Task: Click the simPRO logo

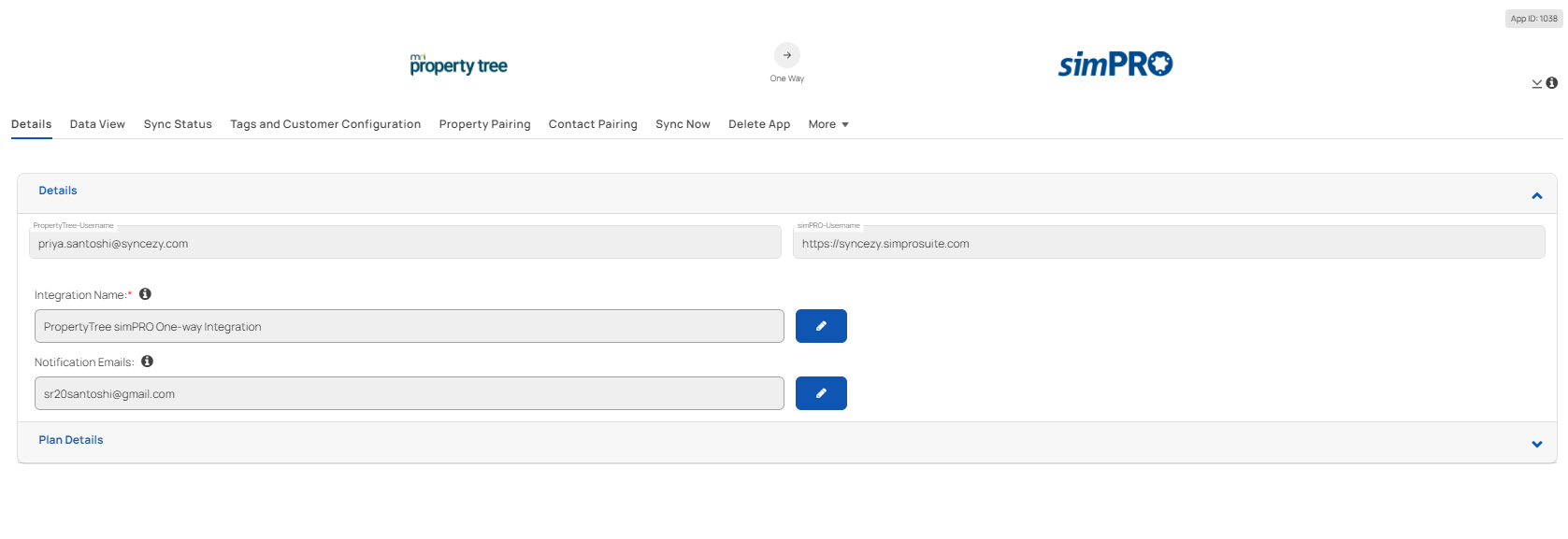Action: pyautogui.click(x=1115, y=64)
